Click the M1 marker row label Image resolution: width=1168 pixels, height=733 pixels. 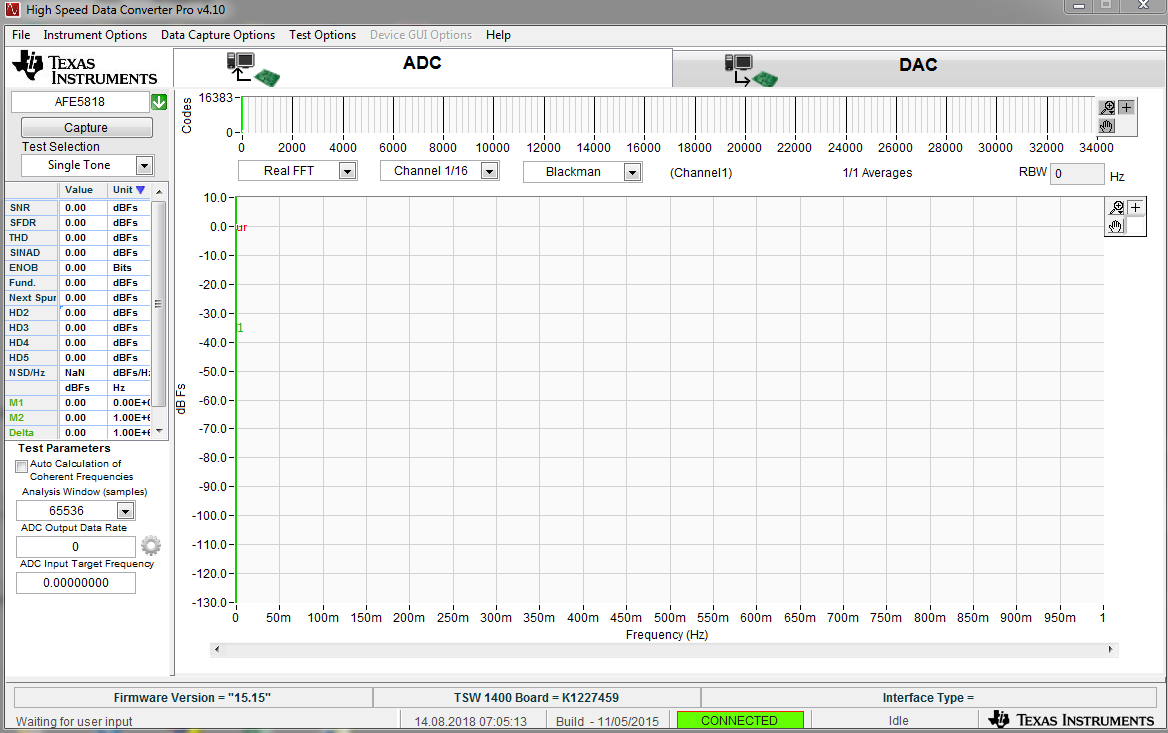click(x=16, y=402)
